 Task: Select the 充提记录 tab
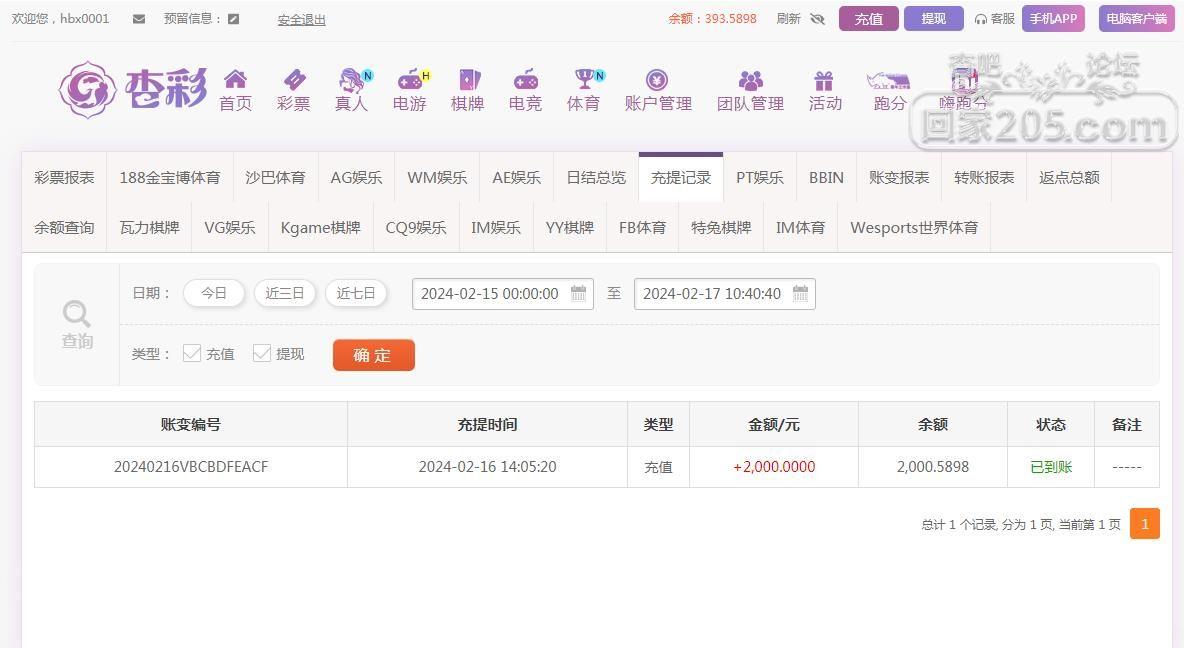coord(681,177)
